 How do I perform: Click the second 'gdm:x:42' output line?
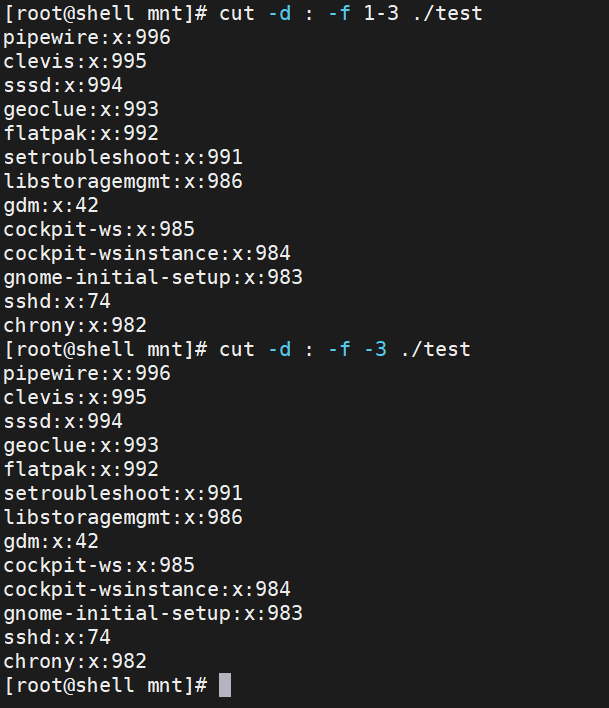pyautogui.click(x=51, y=542)
